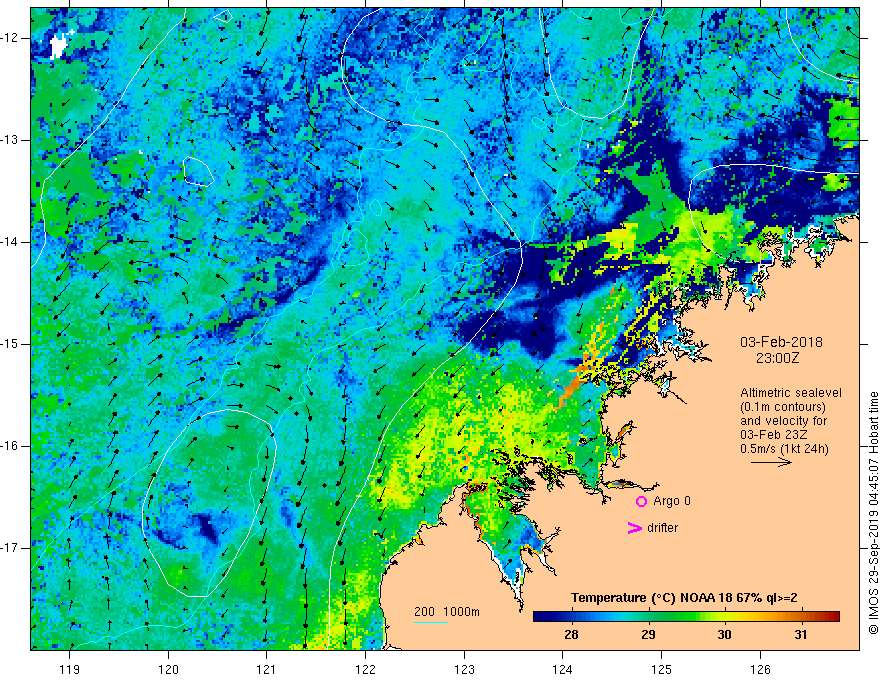Click latitude label -16 on left axis
Image resolution: width=880 pixels, height=680 pixels.
click(x=10, y=446)
